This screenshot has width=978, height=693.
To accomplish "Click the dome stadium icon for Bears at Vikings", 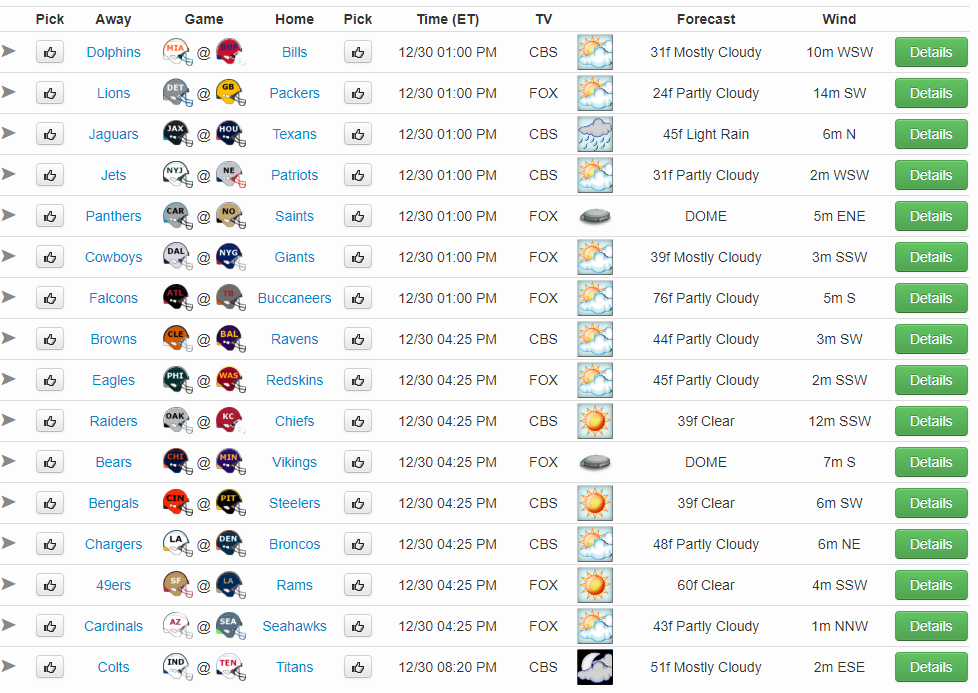I will (x=595, y=462).
